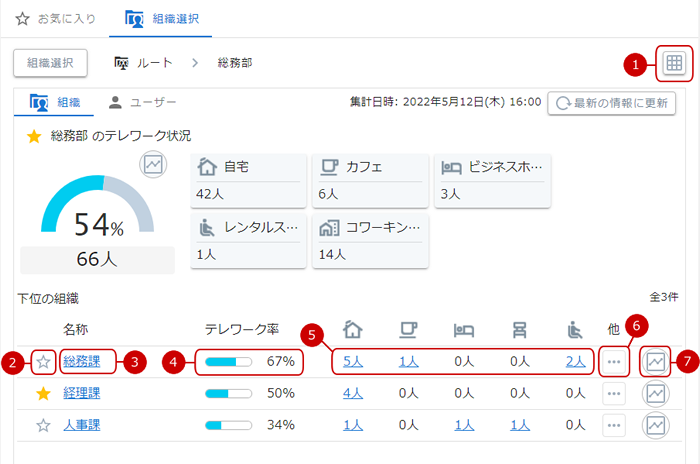
Task: Open other details menu for 経理課
Action: (x=614, y=393)
